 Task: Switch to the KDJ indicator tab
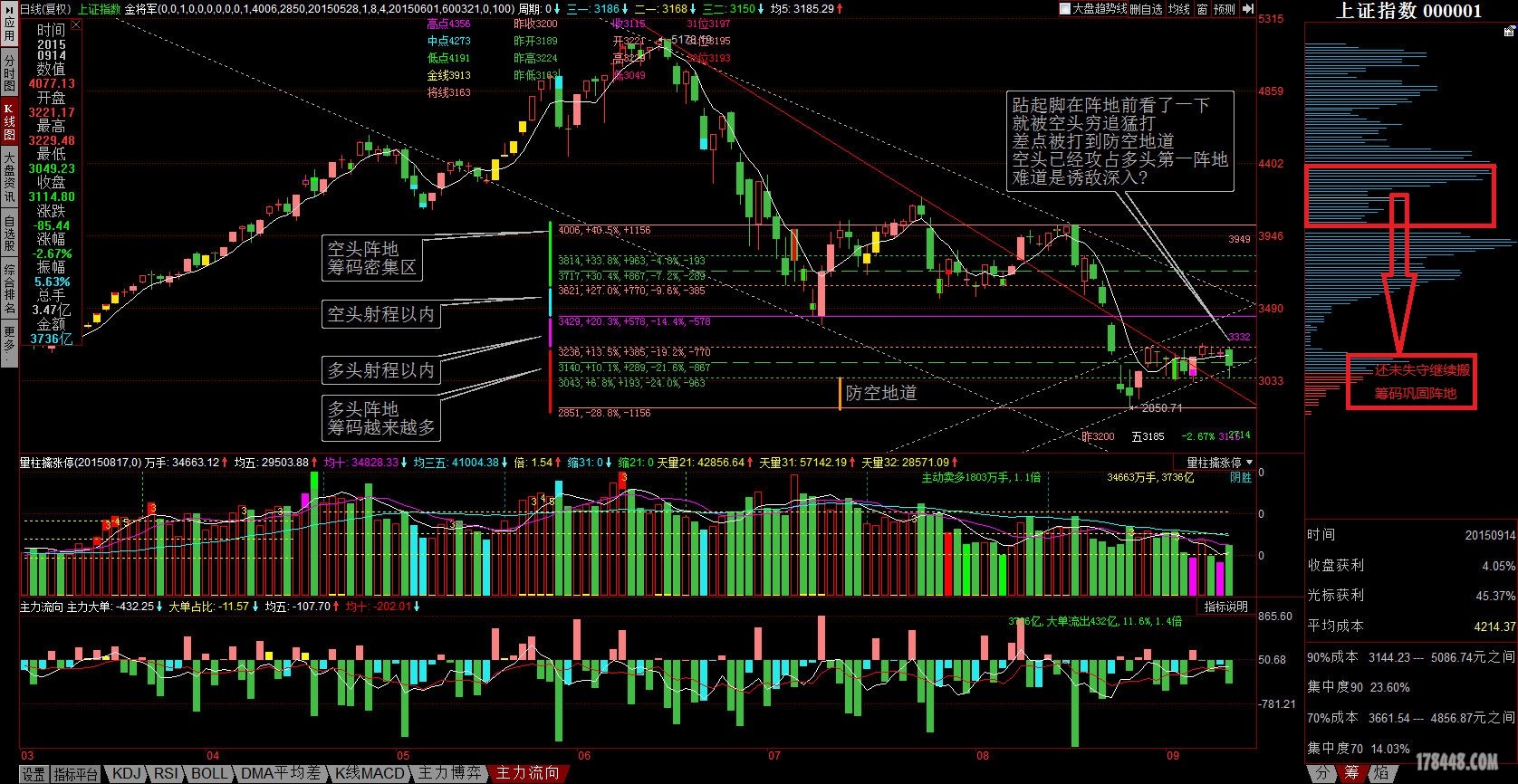(x=127, y=774)
